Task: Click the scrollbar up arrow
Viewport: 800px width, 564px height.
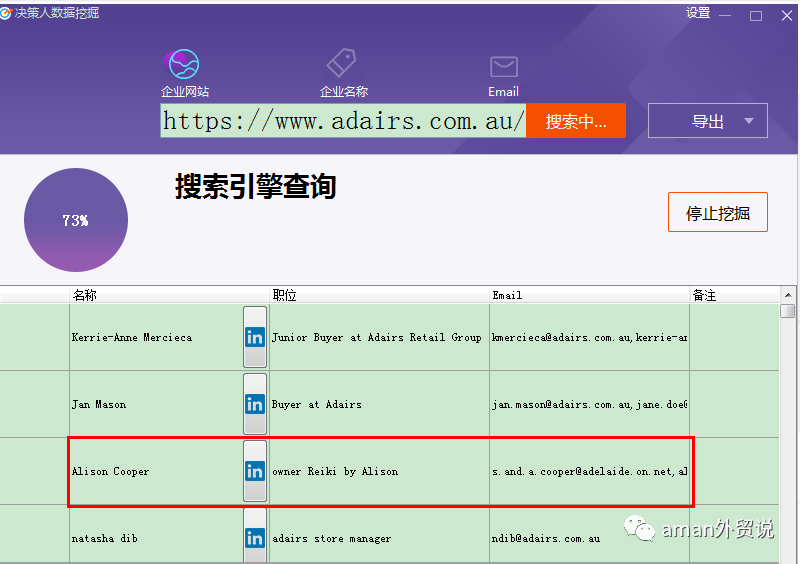Action: (x=788, y=295)
